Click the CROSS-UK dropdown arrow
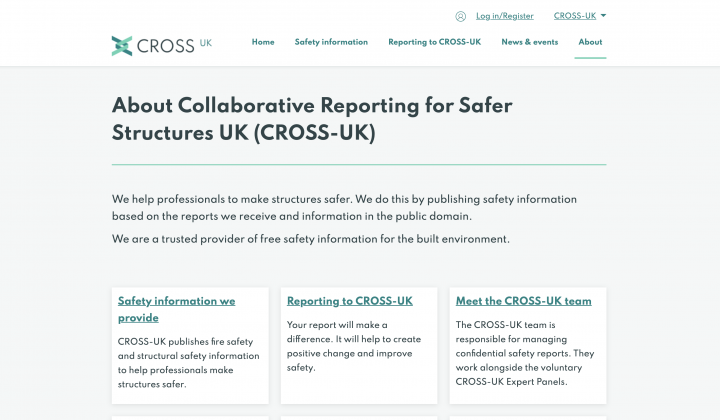 coord(603,16)
